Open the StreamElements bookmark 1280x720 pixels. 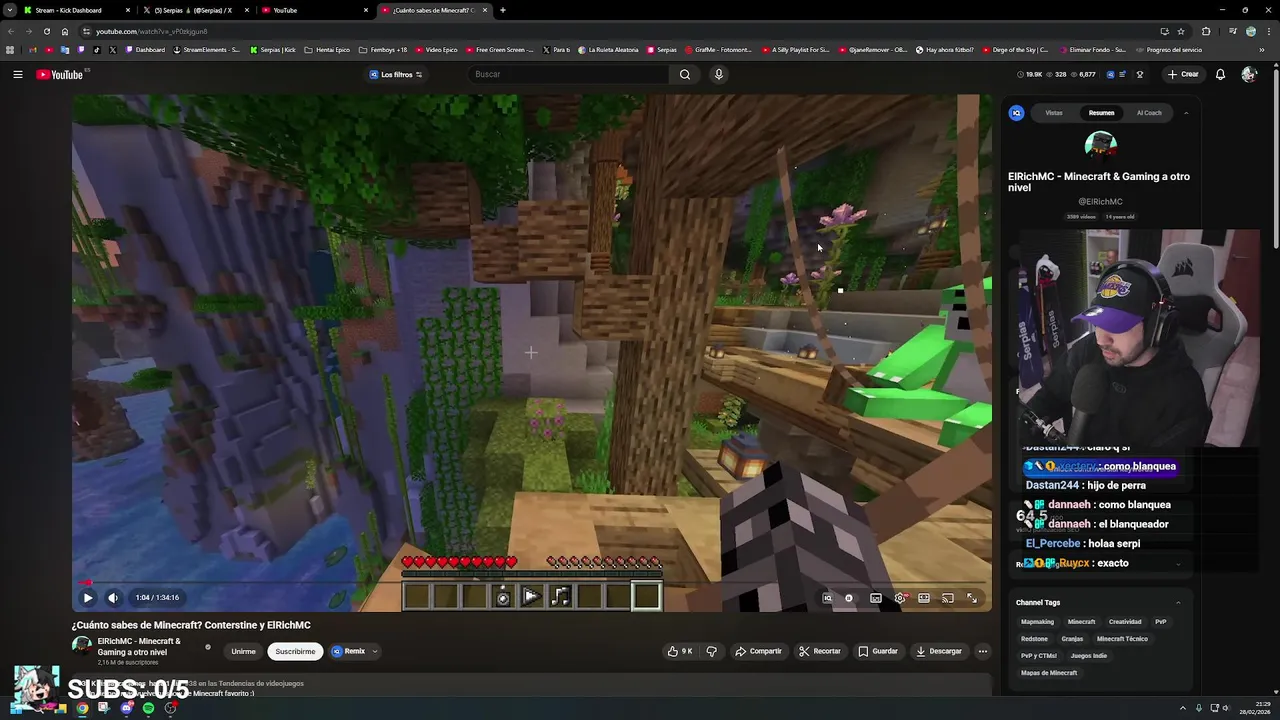tap(207, 49)
